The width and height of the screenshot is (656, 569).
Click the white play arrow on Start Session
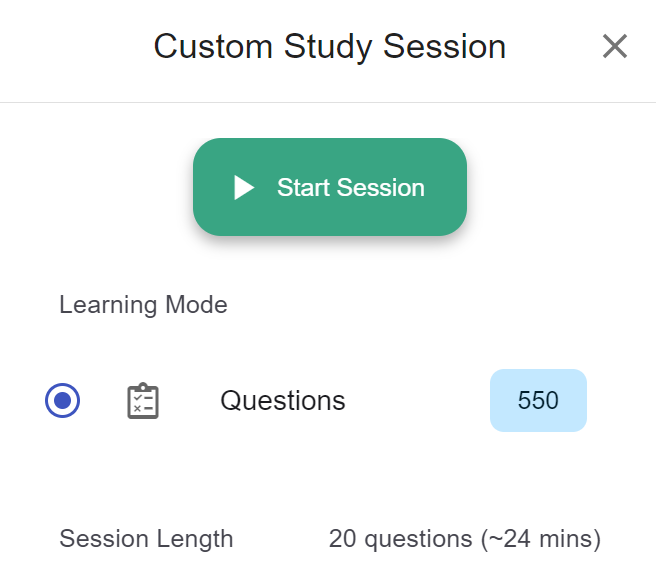[244, 187]
